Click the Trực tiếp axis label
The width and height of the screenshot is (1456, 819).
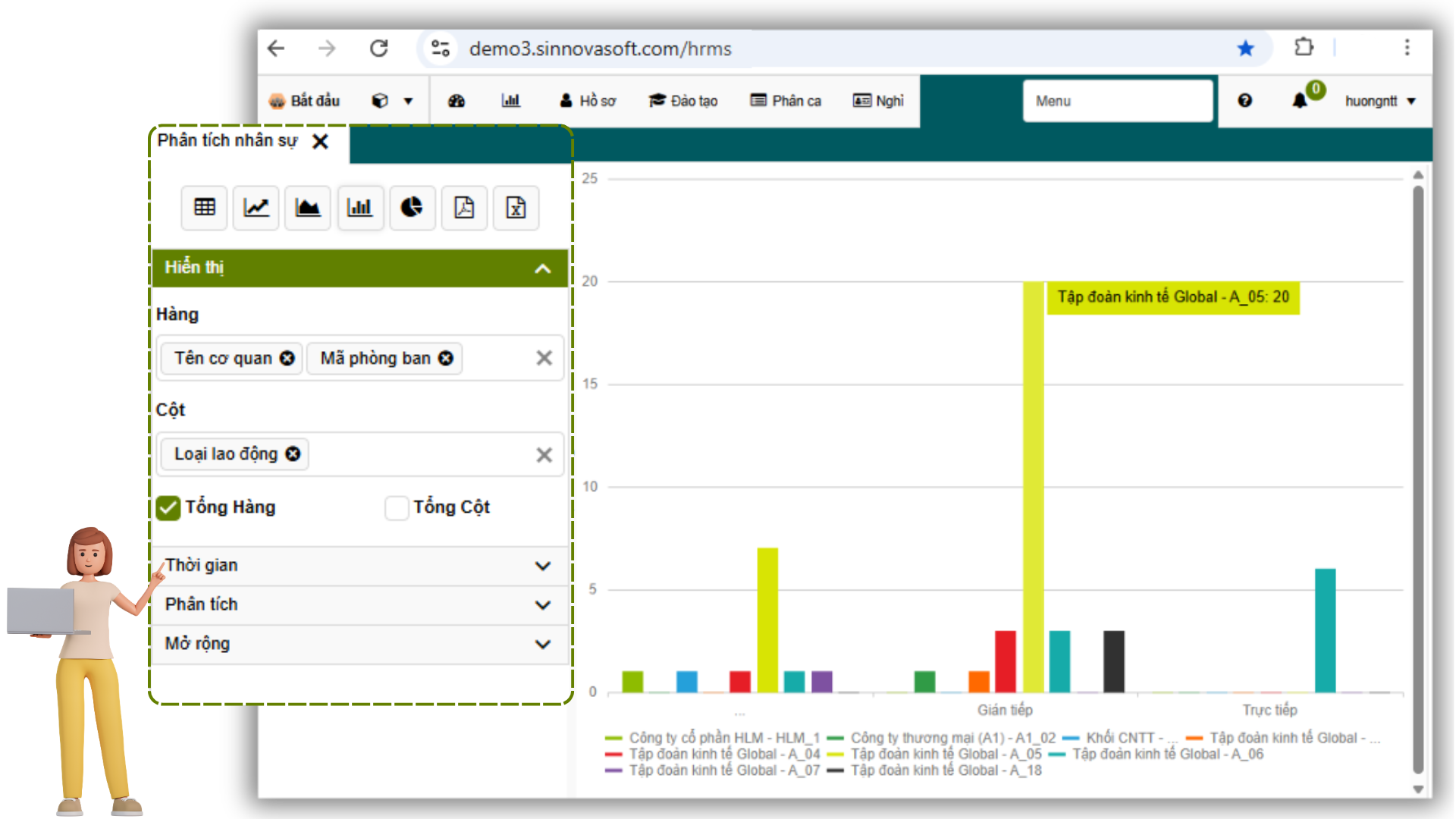[x=1269, y=710]
